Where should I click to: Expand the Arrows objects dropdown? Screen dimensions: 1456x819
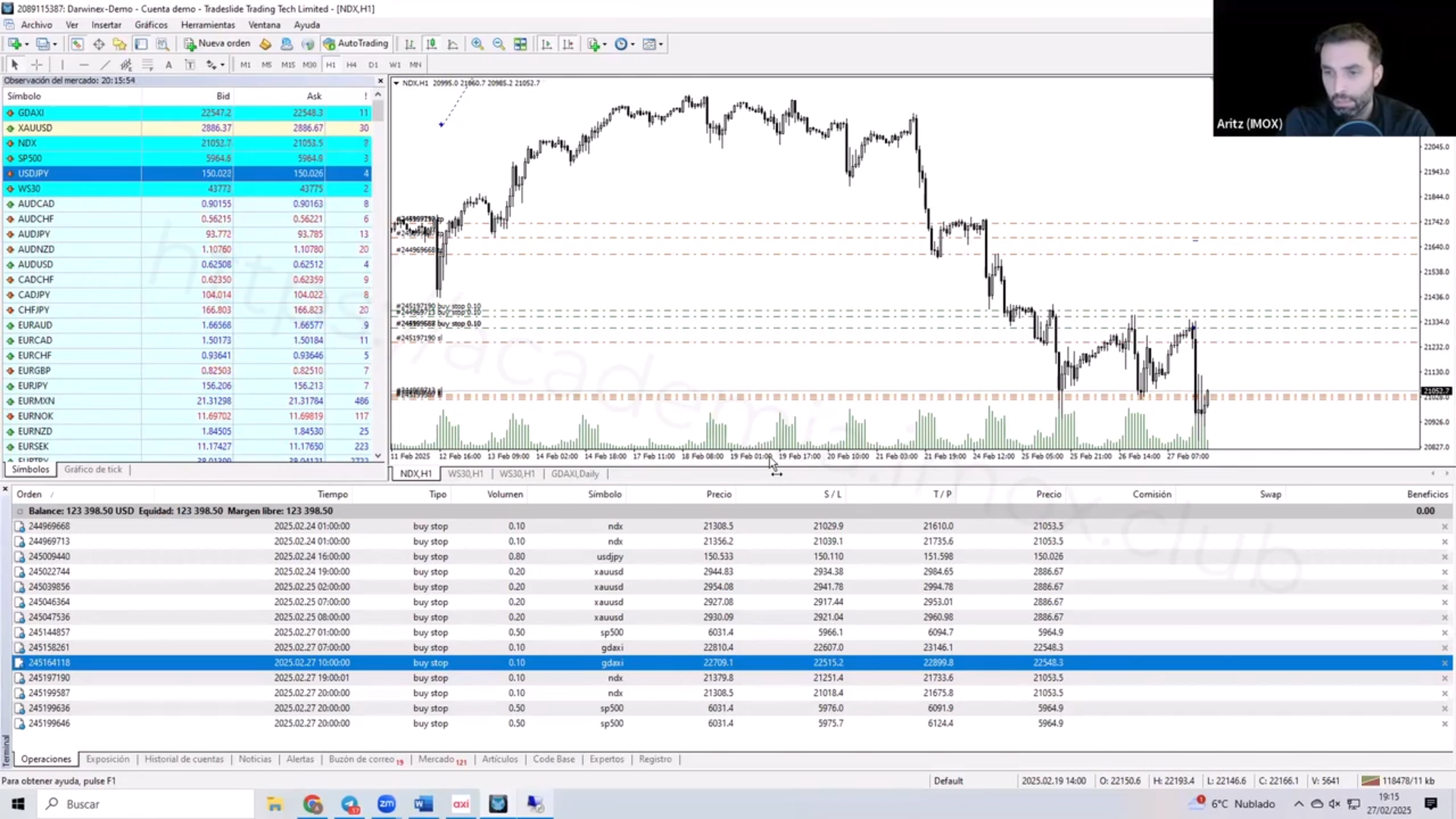(221, 64)
